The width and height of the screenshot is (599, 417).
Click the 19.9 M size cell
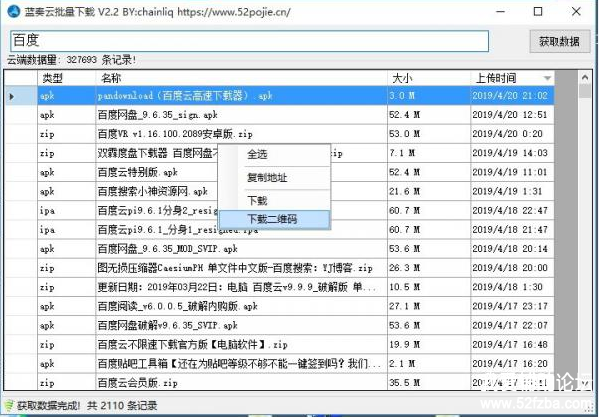429,344
